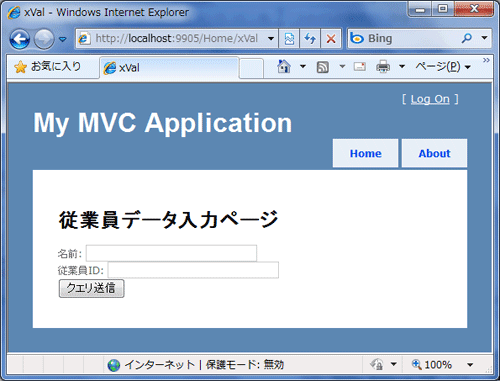Click the 従業員データ入力ページ heading
500x381 pixels.
click(x=168, y=220)
